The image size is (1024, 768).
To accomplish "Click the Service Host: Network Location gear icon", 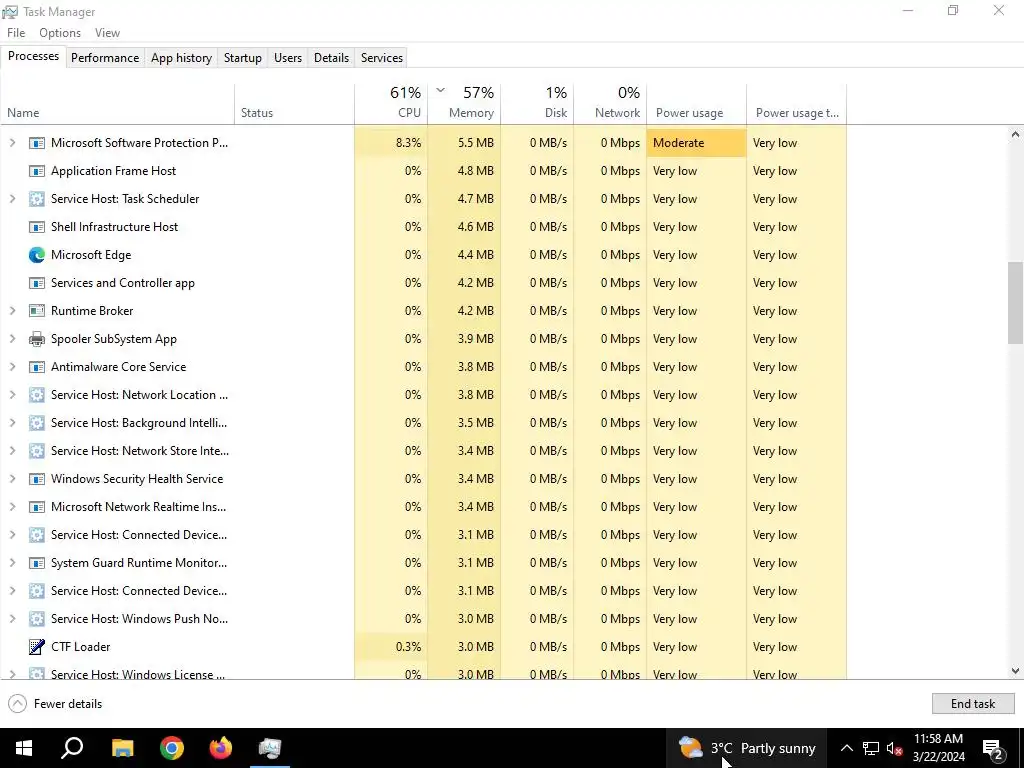I will tap(37, 394).
